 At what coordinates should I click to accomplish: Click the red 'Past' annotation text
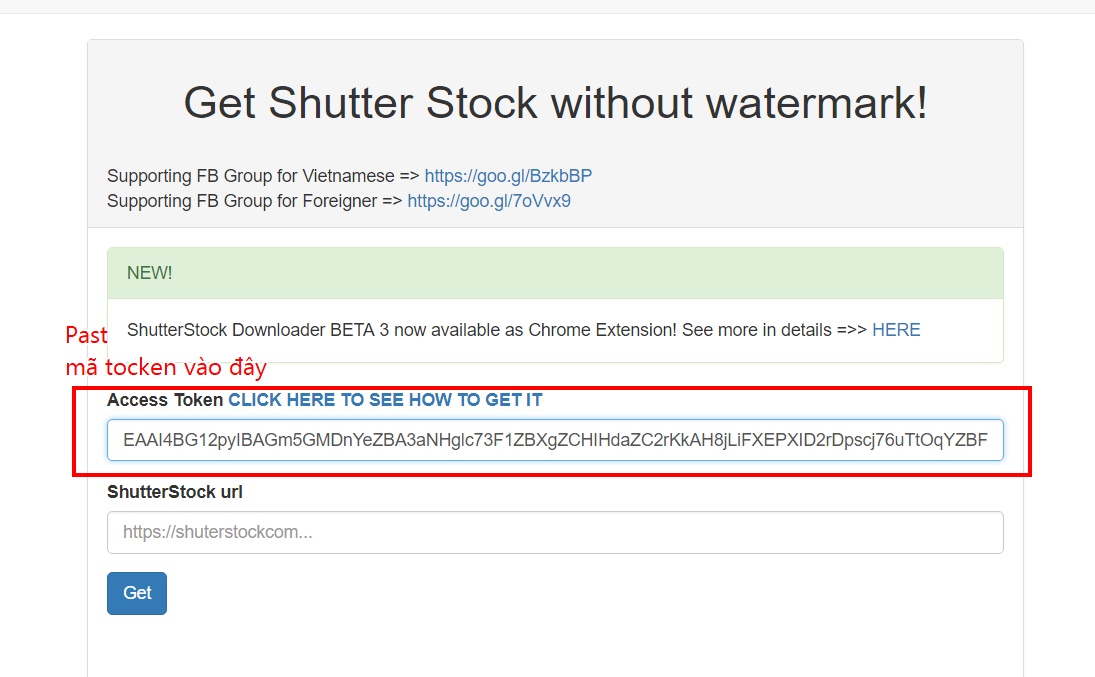click(x=86, y=335)
